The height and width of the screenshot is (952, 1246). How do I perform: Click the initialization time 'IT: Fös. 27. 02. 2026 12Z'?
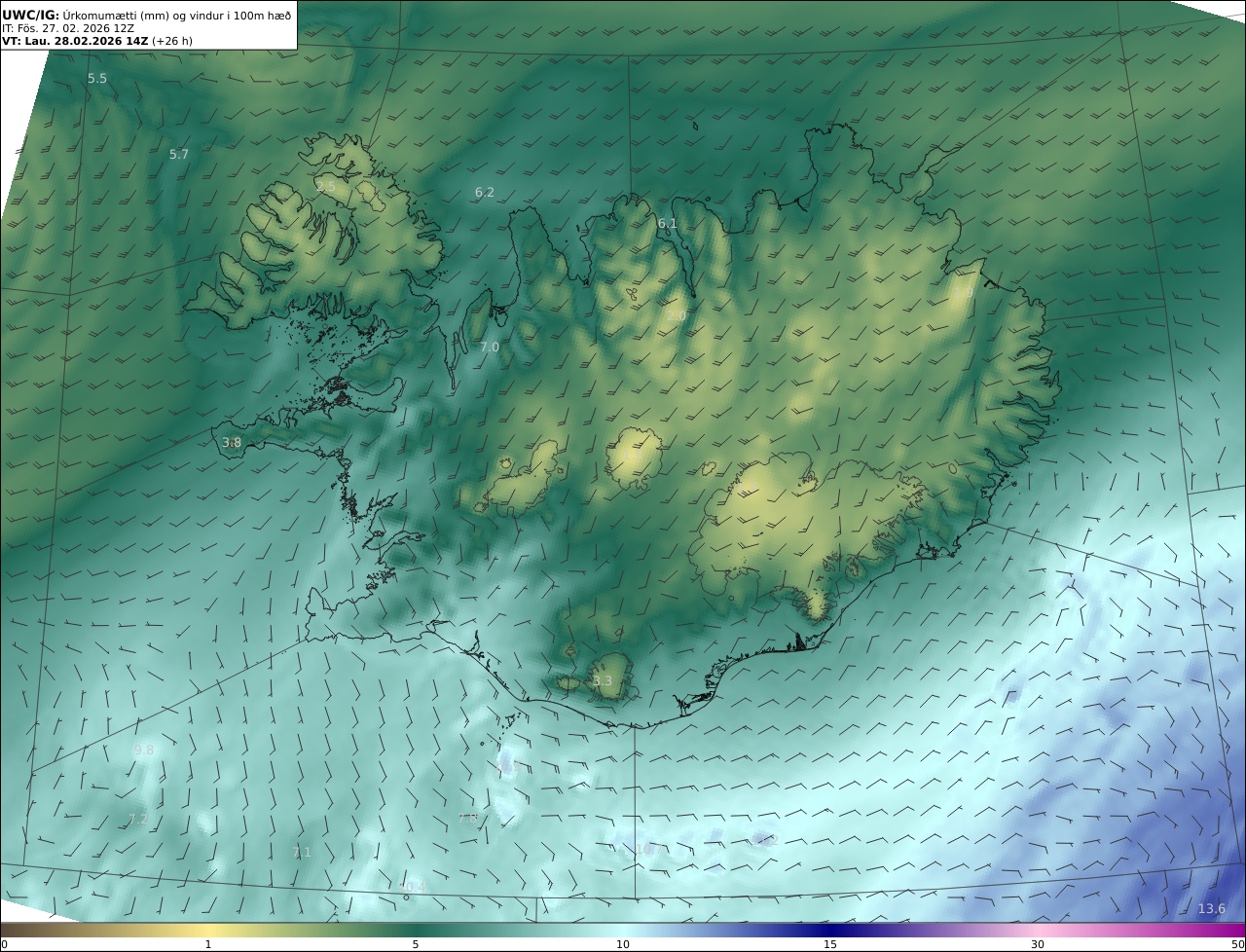pos(68,28)
